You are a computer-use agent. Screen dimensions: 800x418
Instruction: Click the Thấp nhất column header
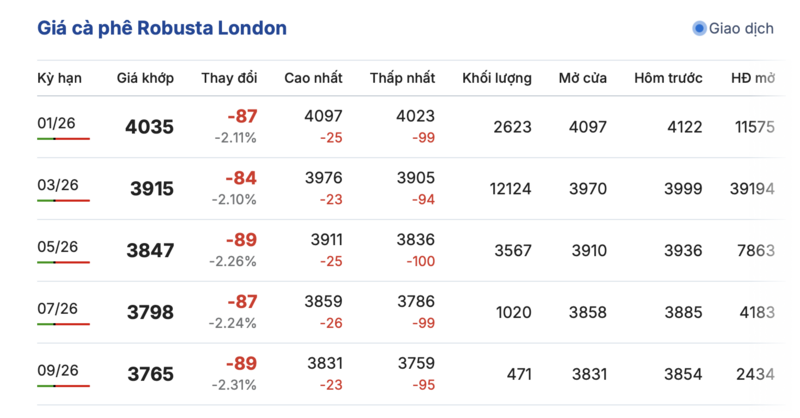[x=402, y=78]
